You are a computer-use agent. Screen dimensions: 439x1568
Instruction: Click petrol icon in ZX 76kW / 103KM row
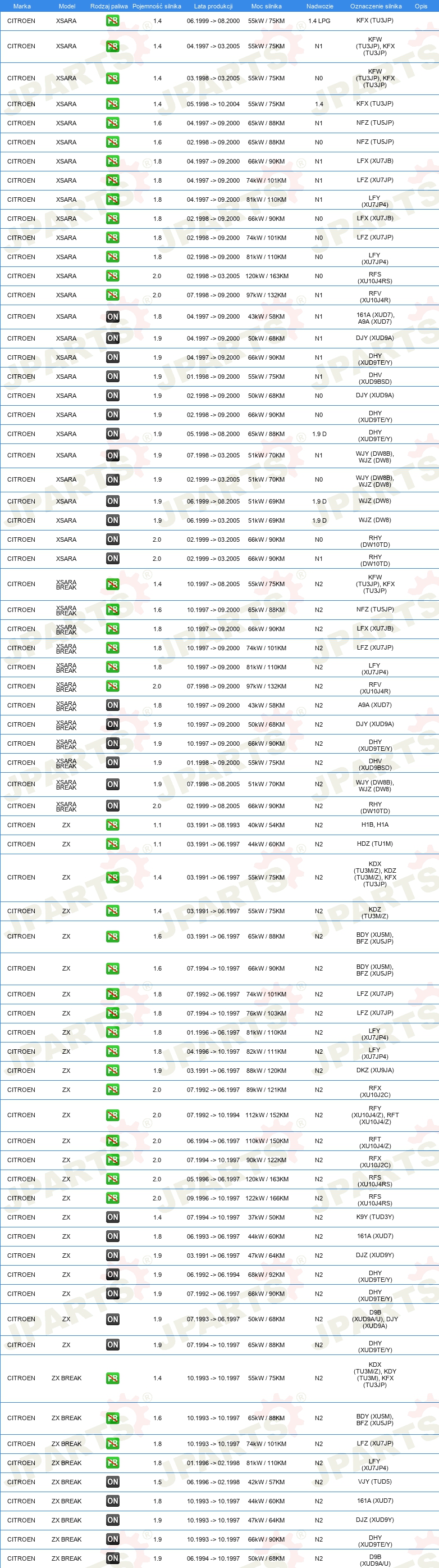coord(112,1013)
